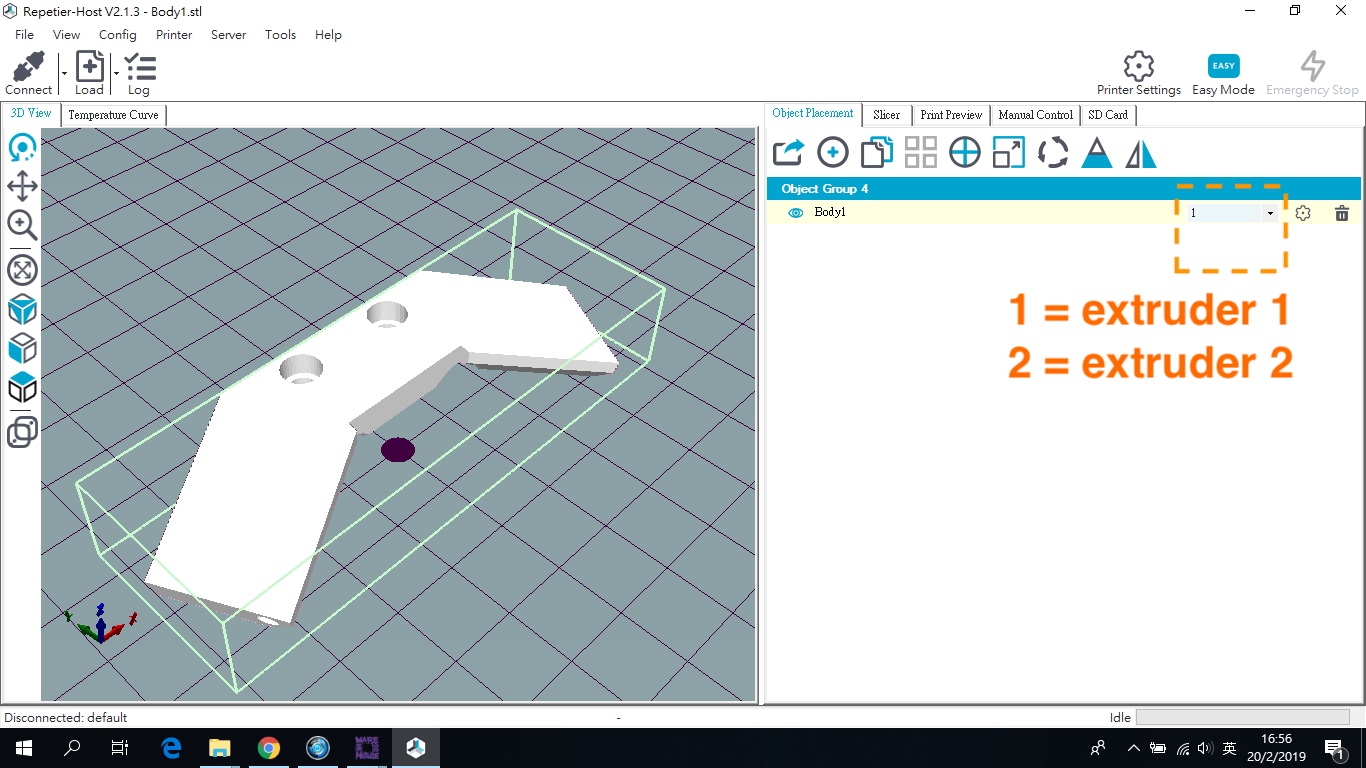Open the Connect dropdown arrow
The image size is (1366, 768).
[64, 73]
